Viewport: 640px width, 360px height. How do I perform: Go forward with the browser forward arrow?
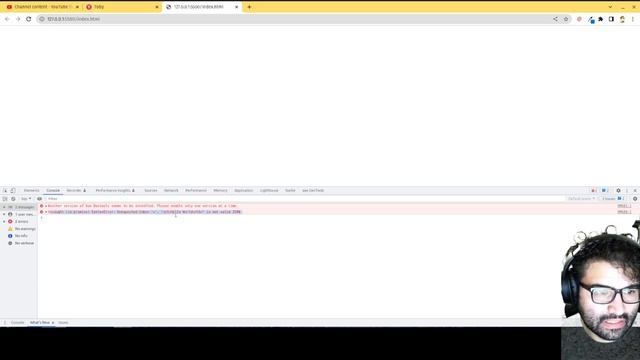click(x=18, y=19)
